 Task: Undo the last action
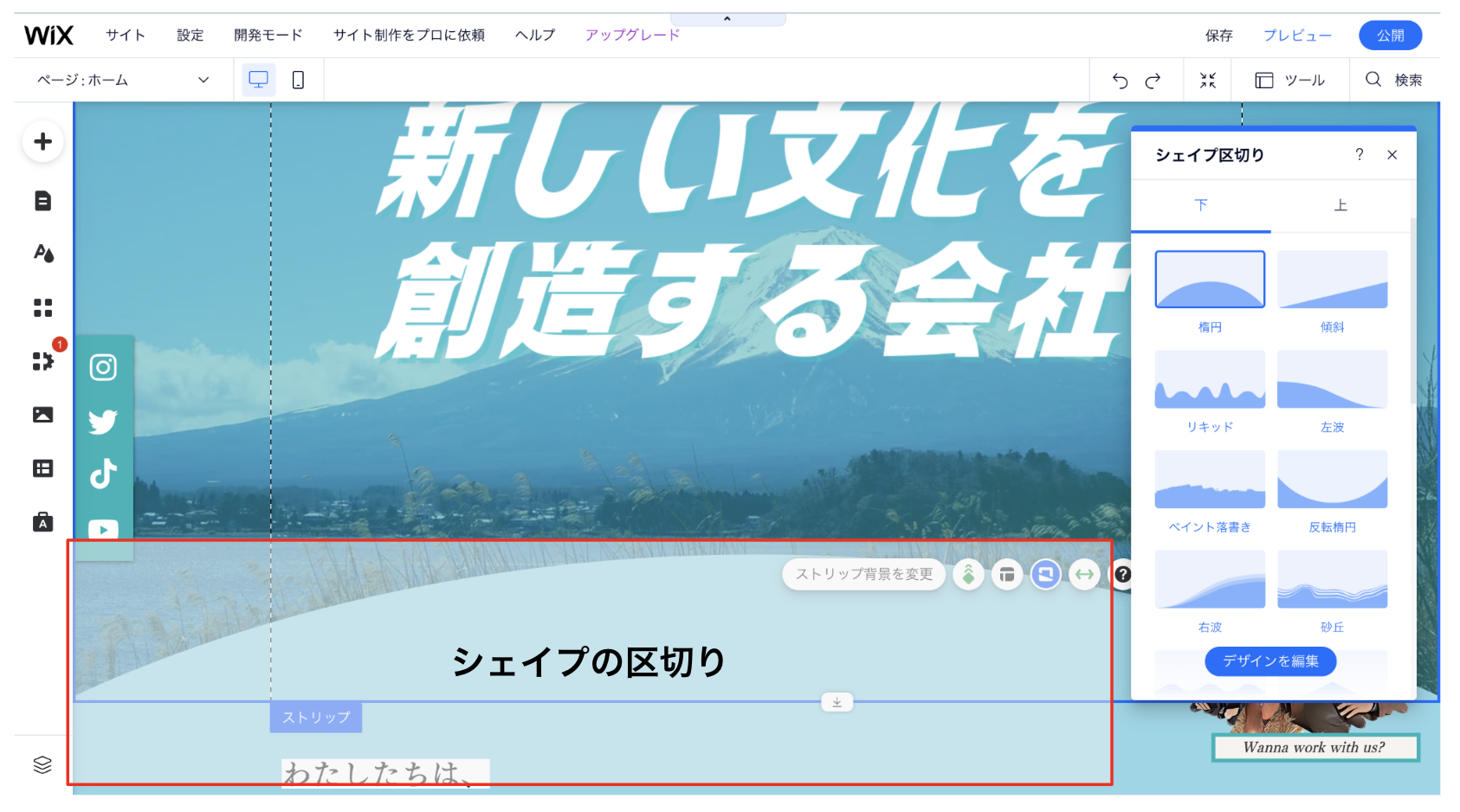pyautogui.click(x=1120, y=80)
